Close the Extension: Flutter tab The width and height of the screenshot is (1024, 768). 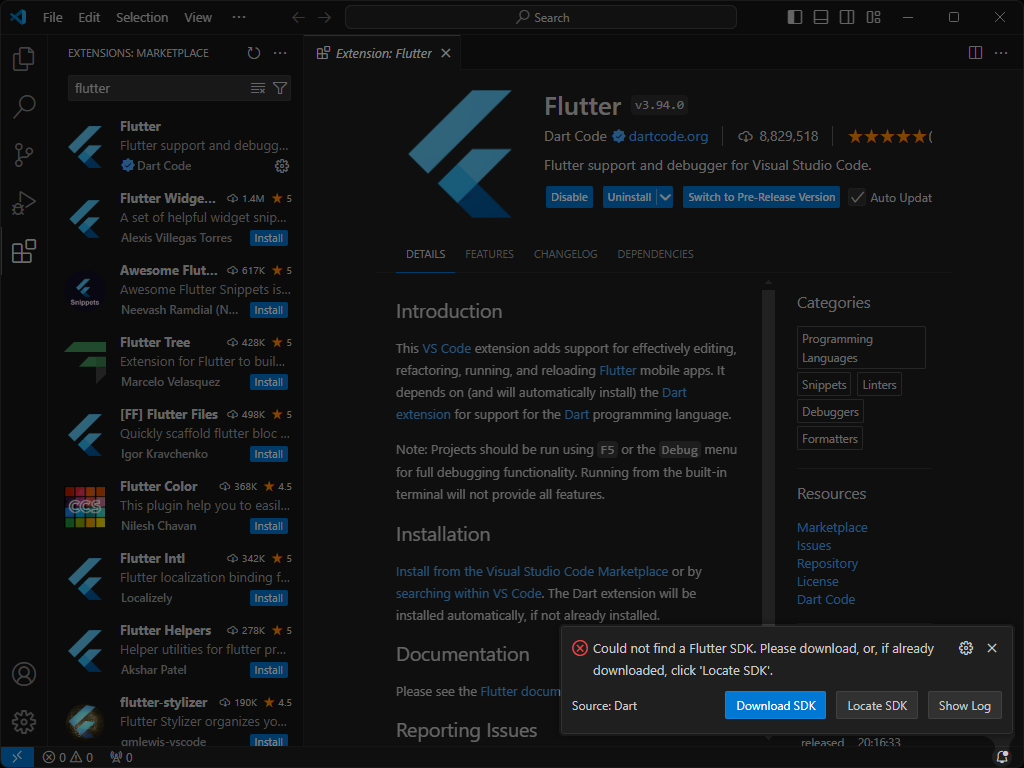pos(446,53)
